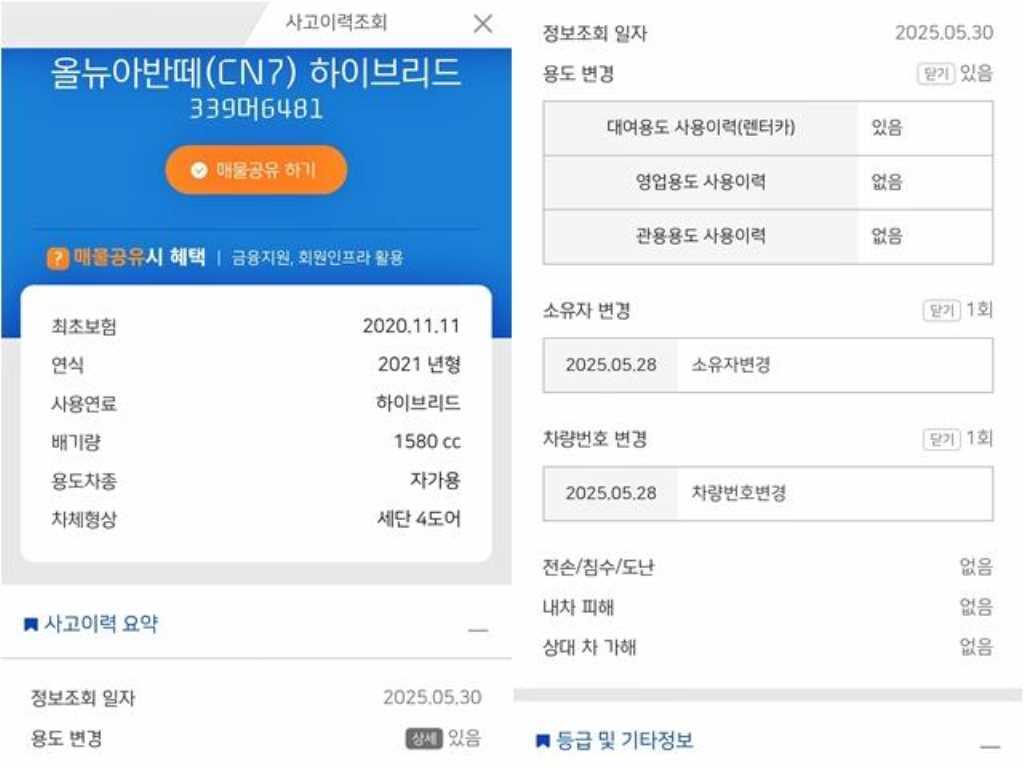Image resolution: width=1024 pixels, height=768 pixels.
Task: Click the bookmark icon beside 등급 및 기타정보
Action: coord(543,741)
